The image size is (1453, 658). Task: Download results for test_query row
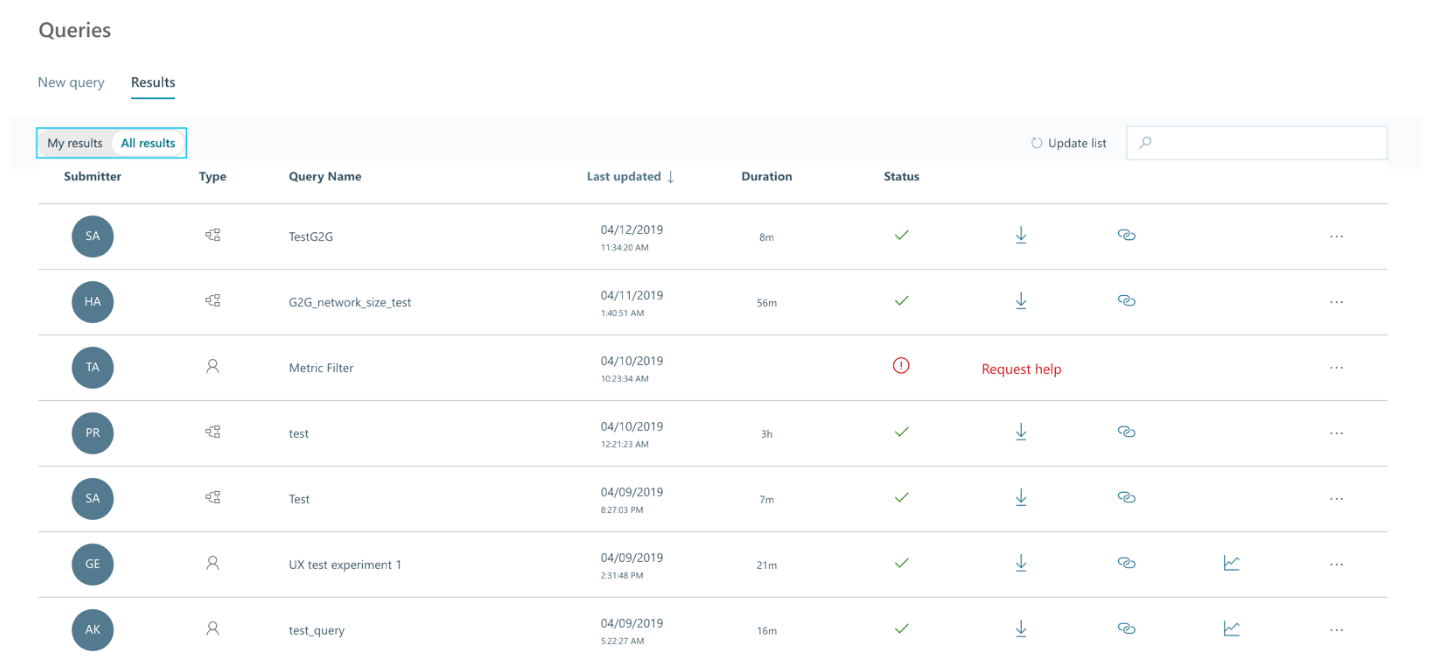[x=1020, y=629]
